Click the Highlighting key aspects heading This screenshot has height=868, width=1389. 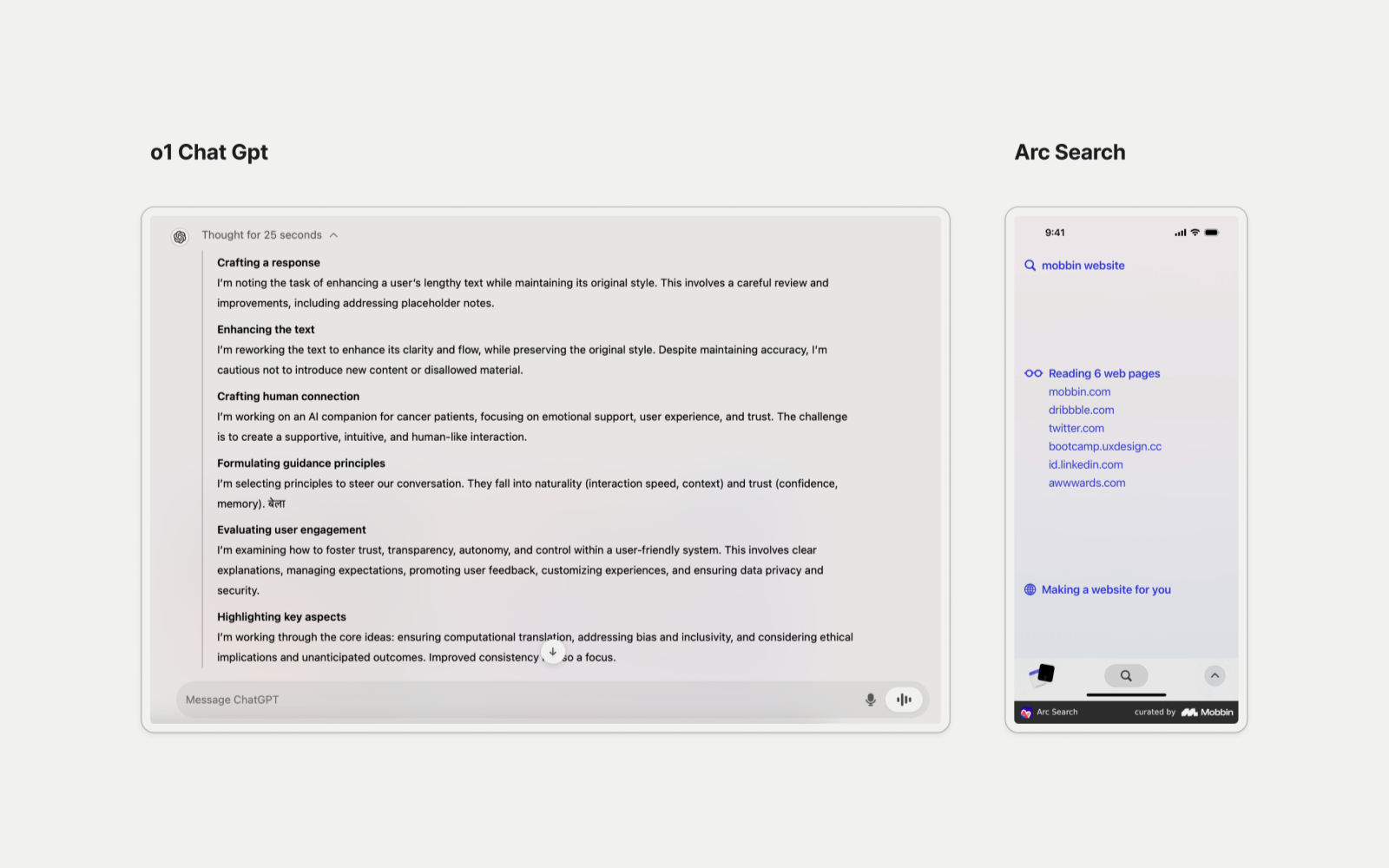281,616
